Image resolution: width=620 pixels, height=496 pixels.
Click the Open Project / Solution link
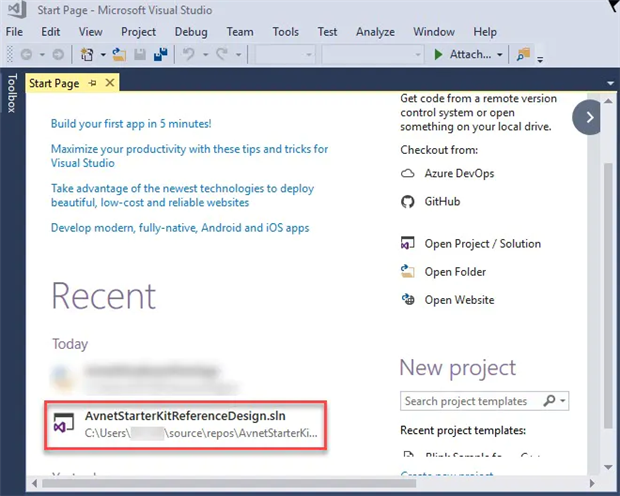(482, 243)
